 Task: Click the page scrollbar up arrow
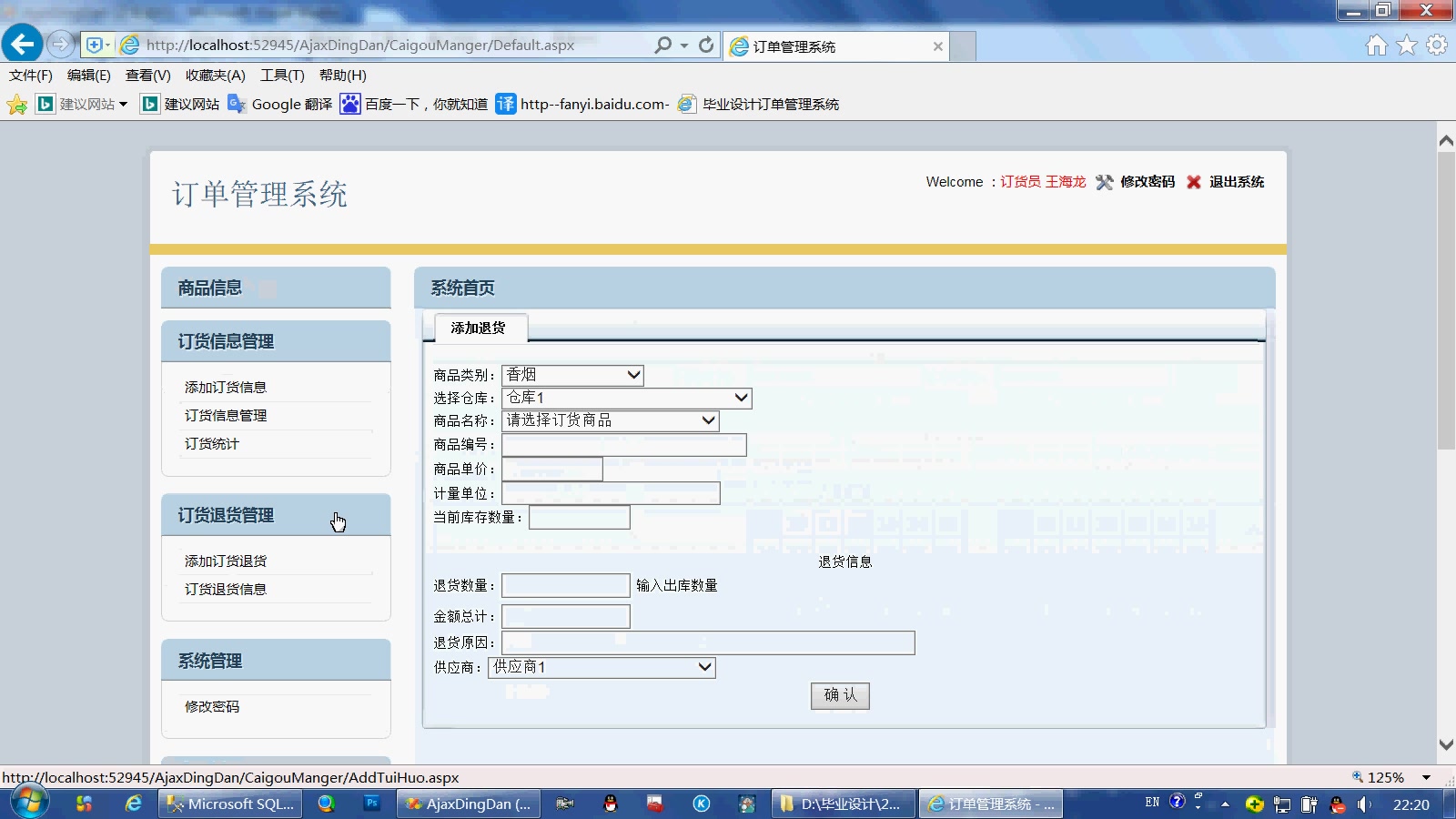click(1446, 141)
